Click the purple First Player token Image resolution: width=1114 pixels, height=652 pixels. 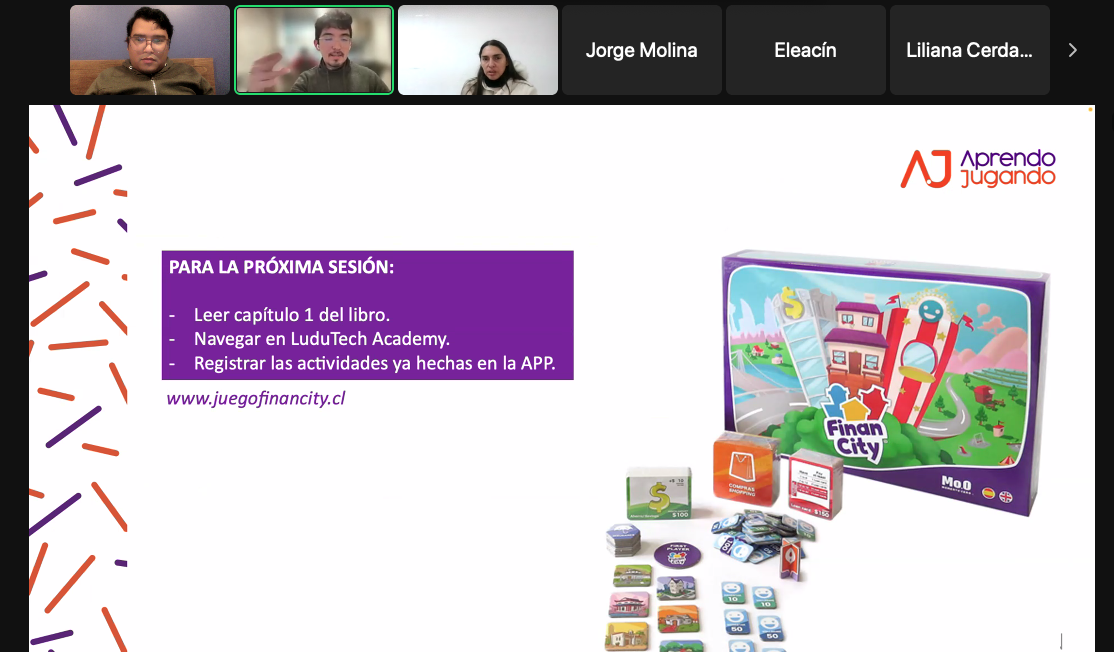678,554
